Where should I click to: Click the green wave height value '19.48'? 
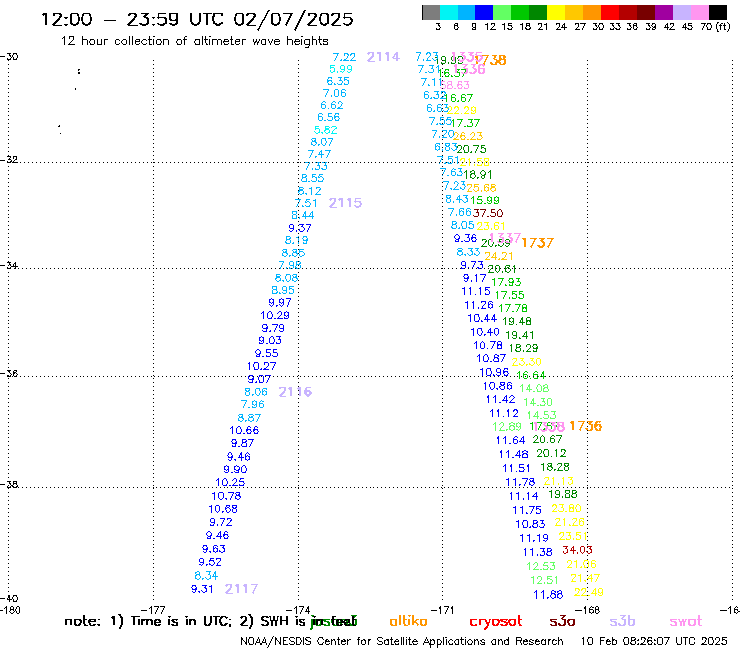(517, 321)
